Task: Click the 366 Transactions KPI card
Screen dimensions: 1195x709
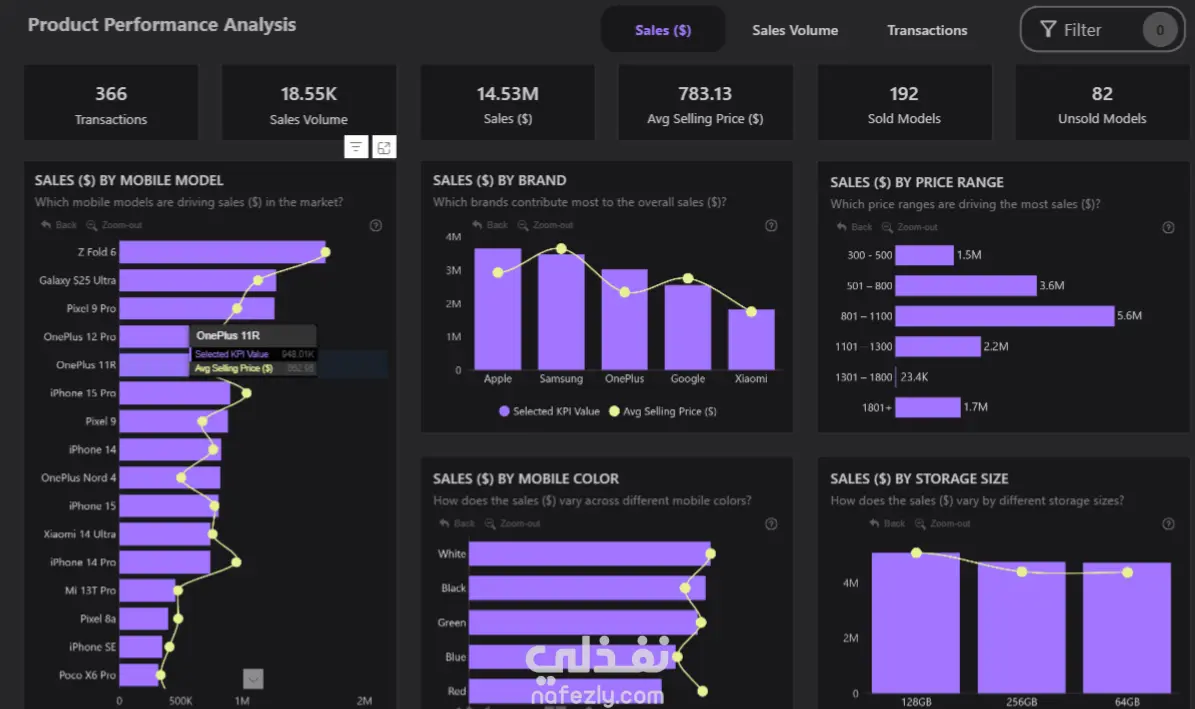Action: coord(111,103)
